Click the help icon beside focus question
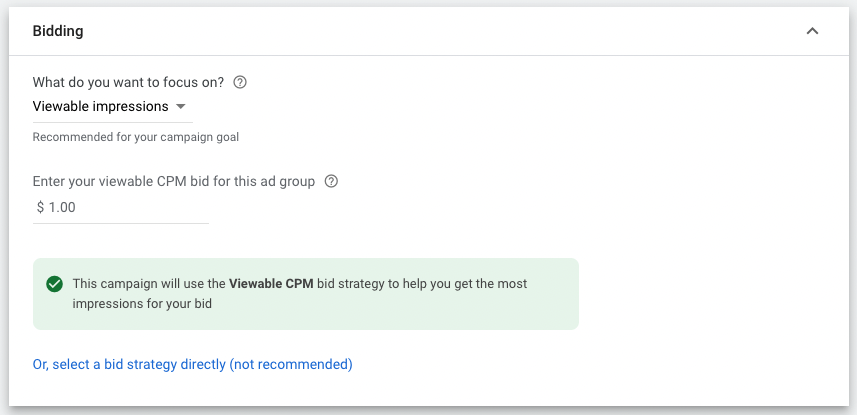 [x=240, y=82]
